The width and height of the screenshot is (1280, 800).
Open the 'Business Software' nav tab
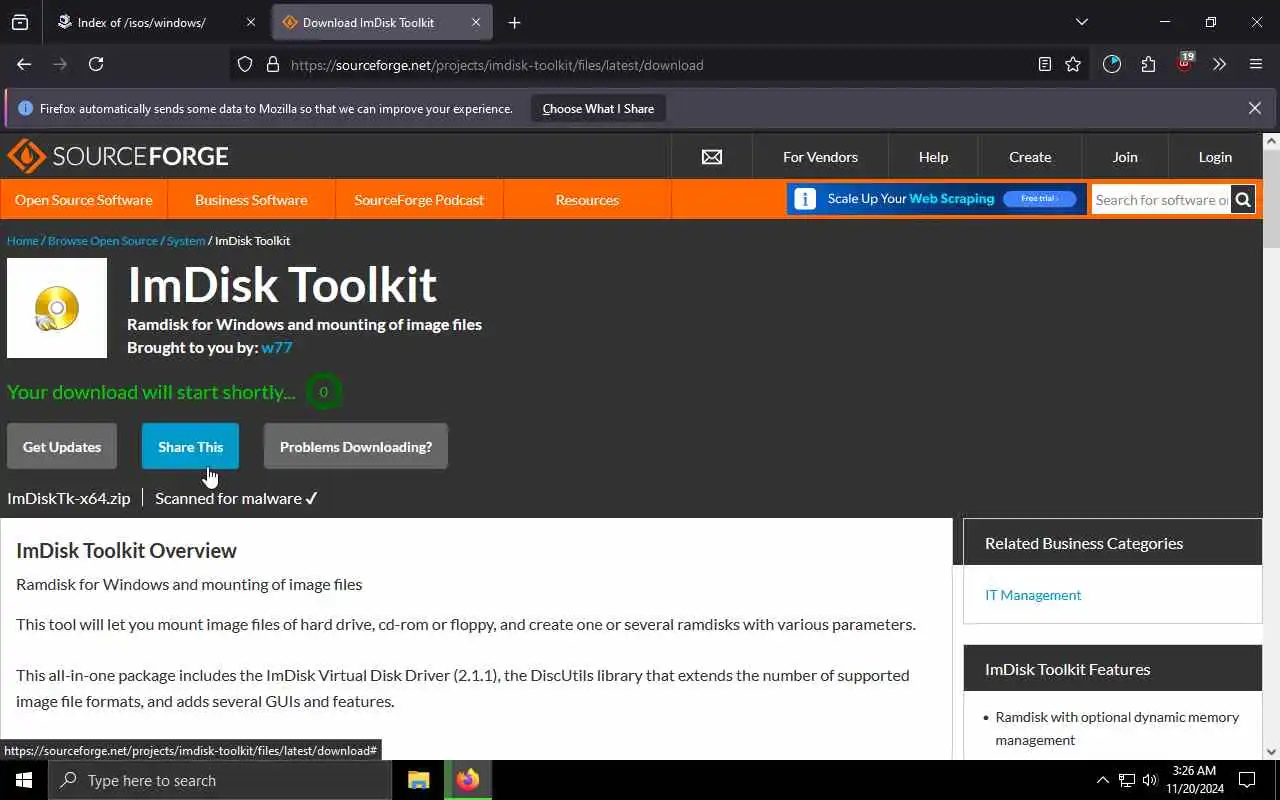pyautogui.click(x=251, y=200)
